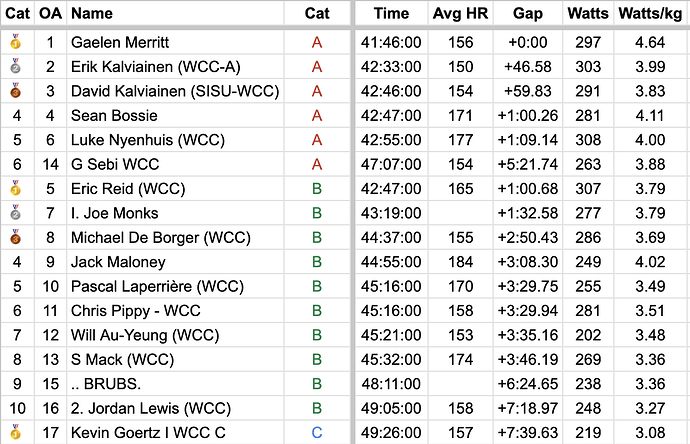Sort by the OA column header
Image resolution: width=690 pixels, height=444 pixels.
click(x=49, y=14)
